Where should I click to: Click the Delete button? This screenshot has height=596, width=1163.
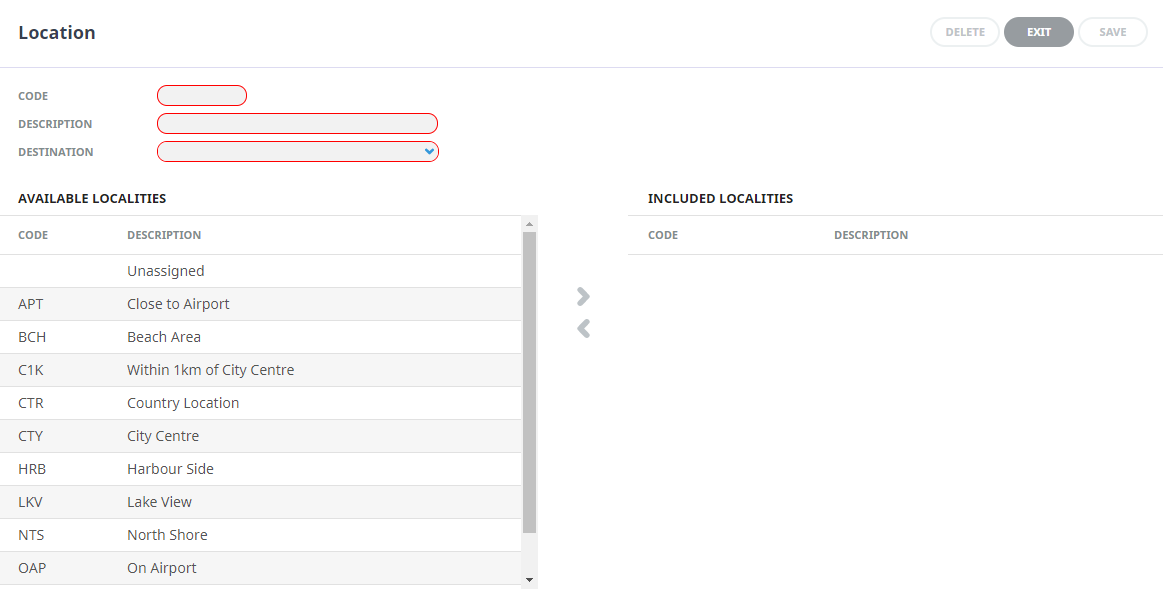965,32
